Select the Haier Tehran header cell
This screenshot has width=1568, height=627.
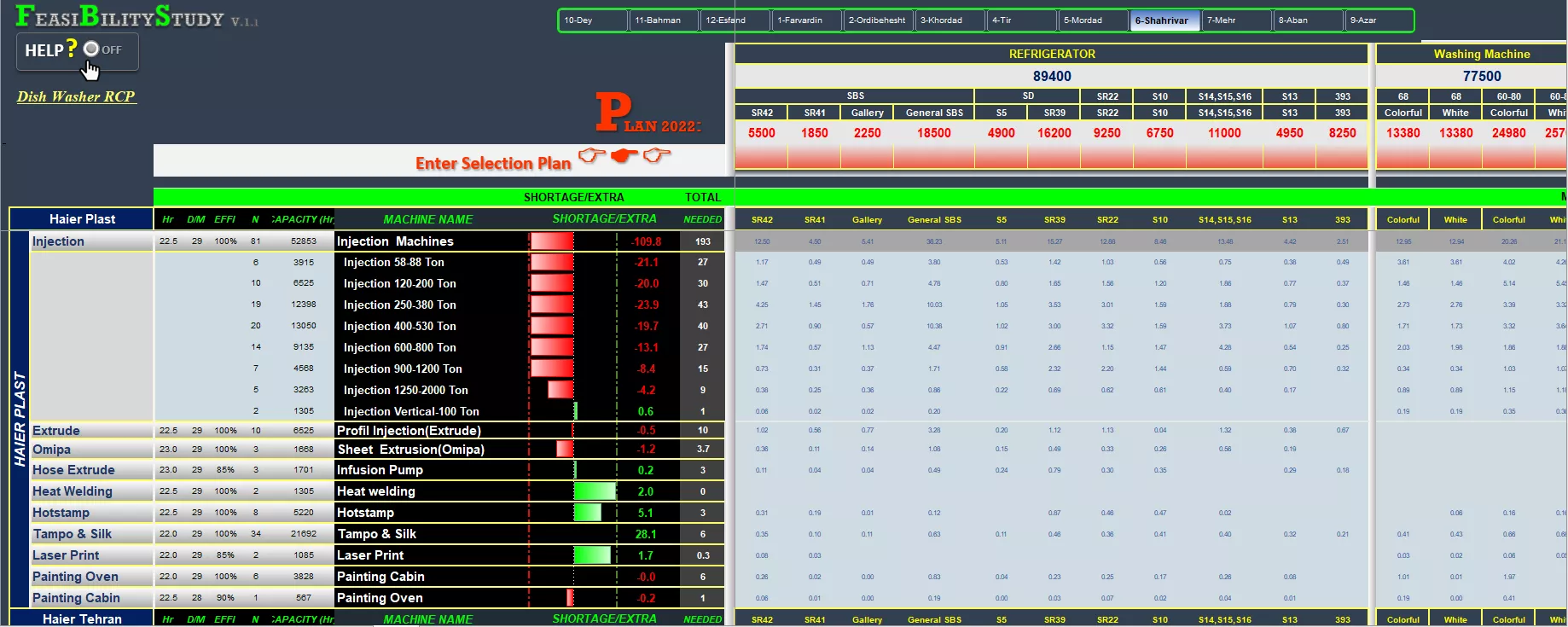click(x=82, y=618)
